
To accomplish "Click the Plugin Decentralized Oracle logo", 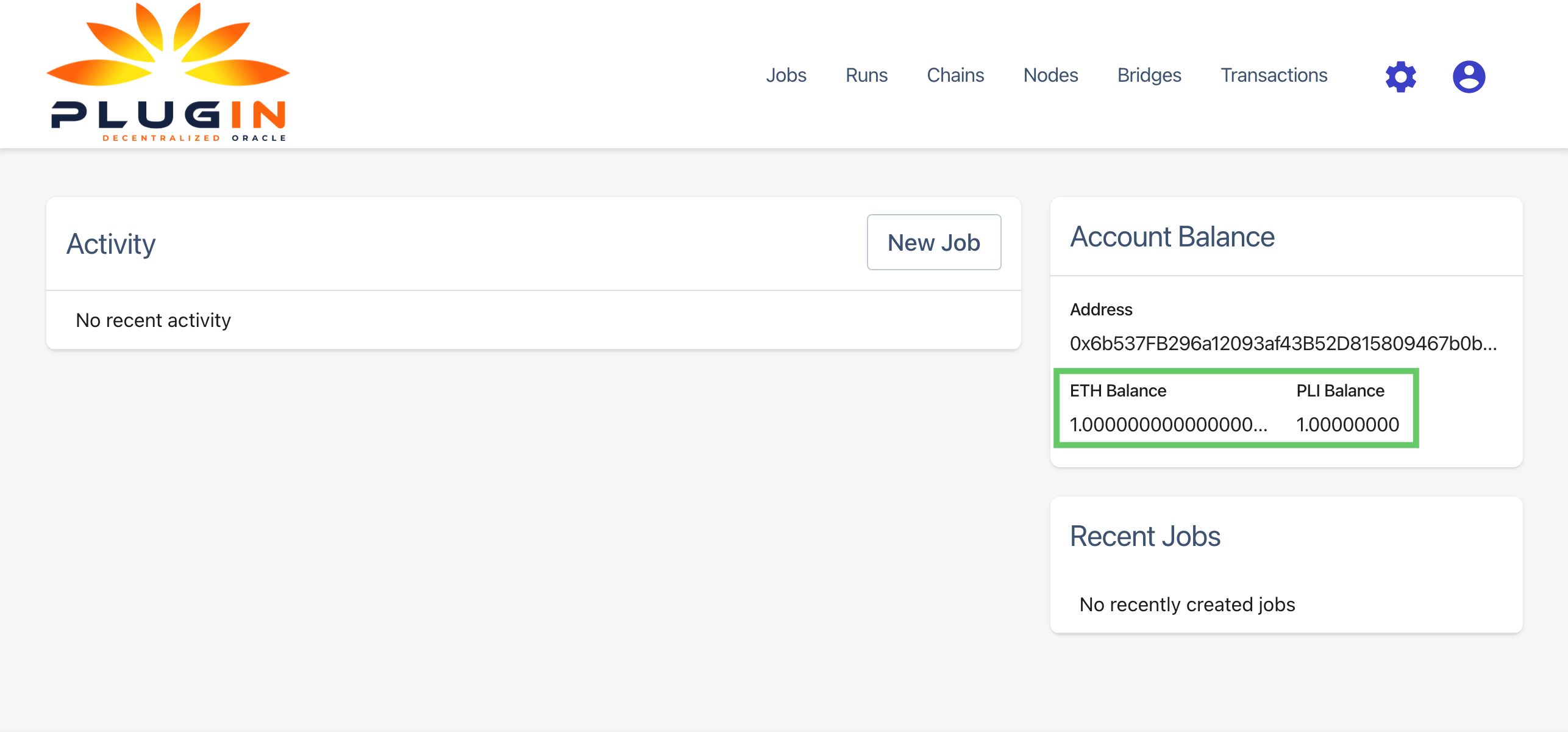I will tap(167, 73).
